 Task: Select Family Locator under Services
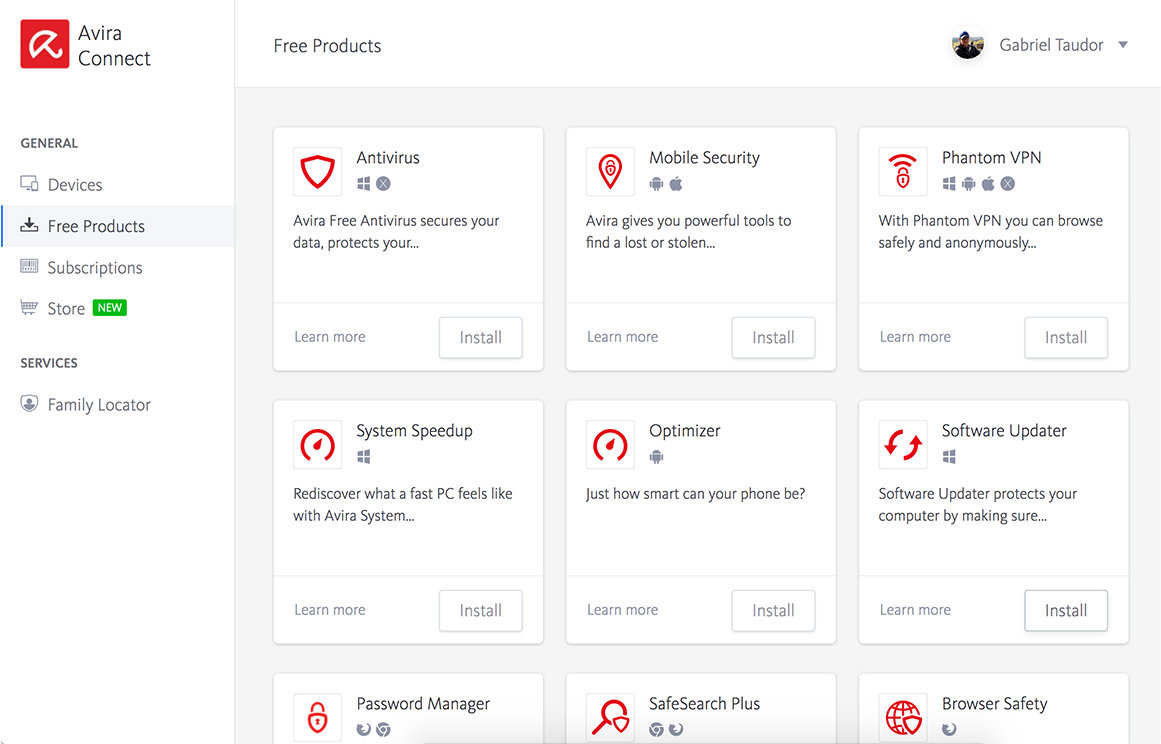pyautogui.click(x=98, y=405)
